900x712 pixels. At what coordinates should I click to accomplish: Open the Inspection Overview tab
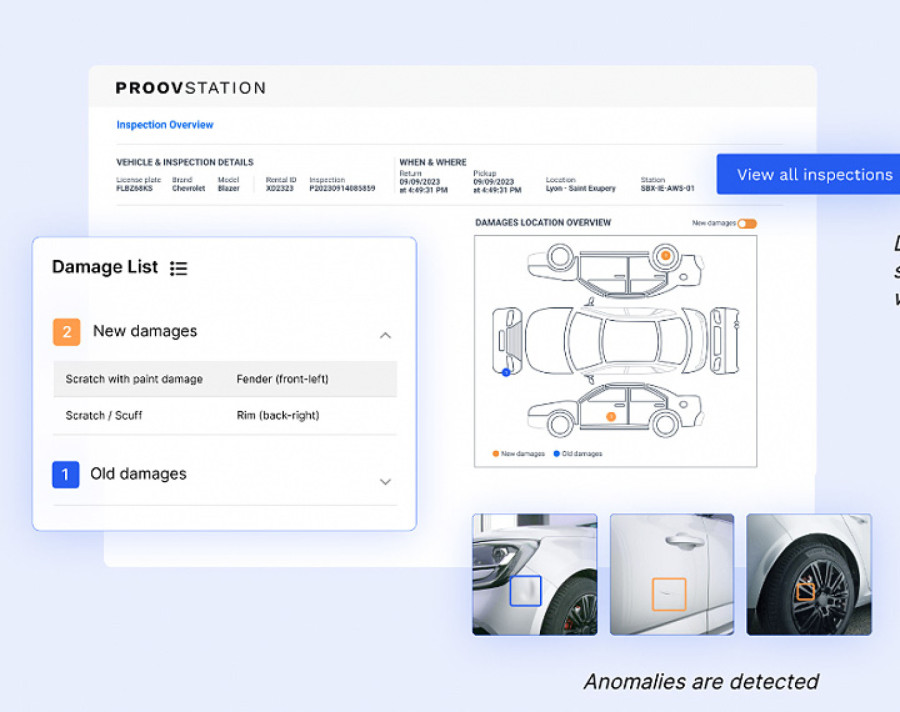[165, 125]
